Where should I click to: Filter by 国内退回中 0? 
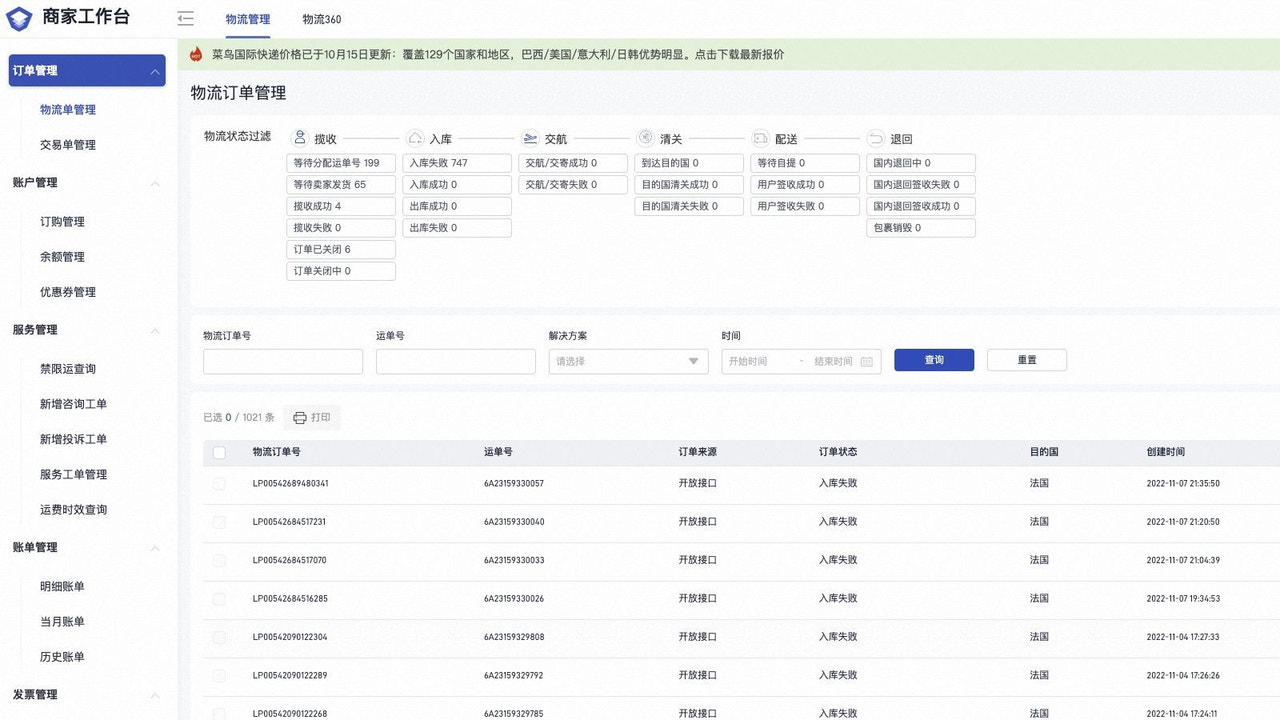tap(921, 163)
